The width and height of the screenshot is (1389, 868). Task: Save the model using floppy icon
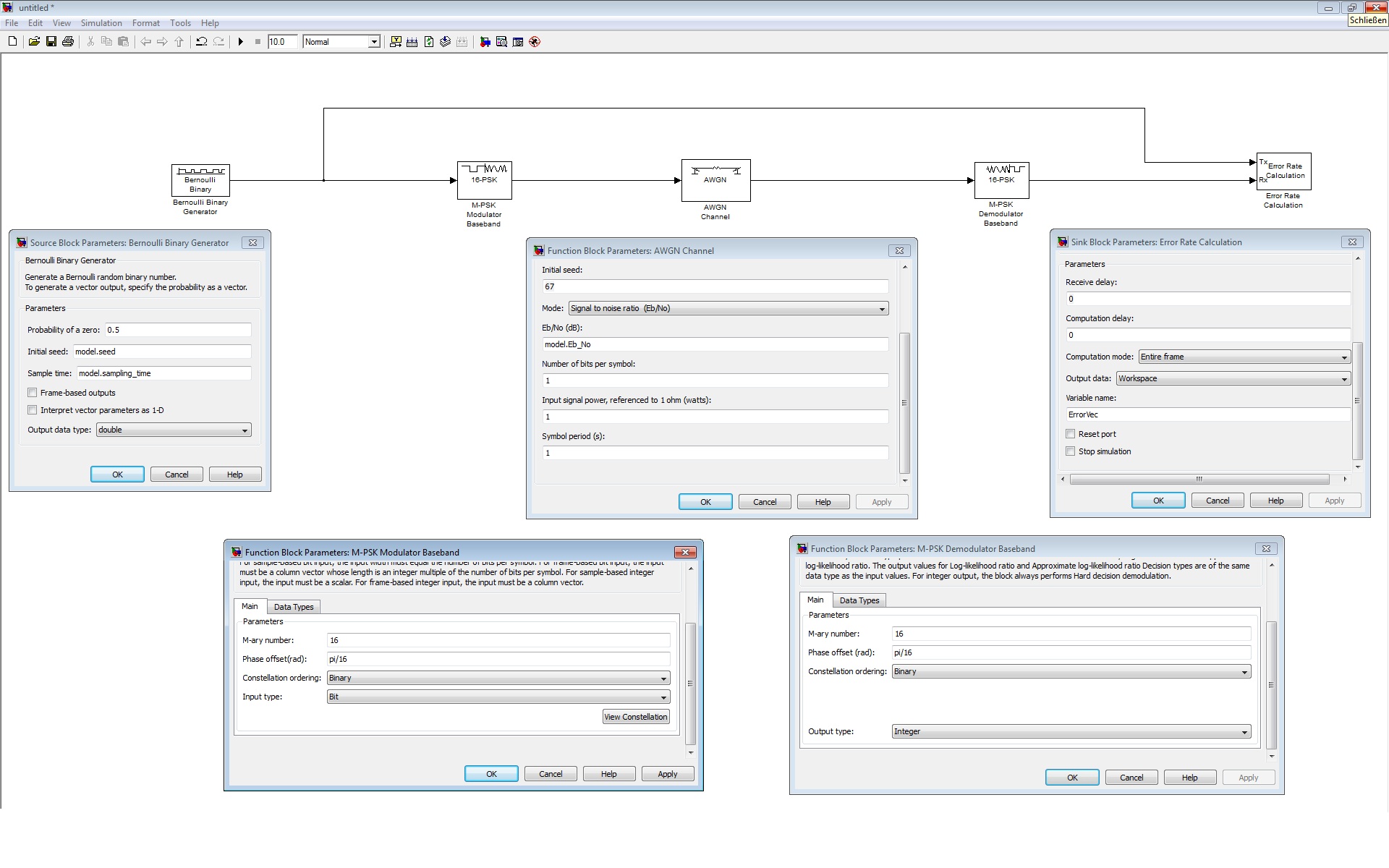point(51,42)
